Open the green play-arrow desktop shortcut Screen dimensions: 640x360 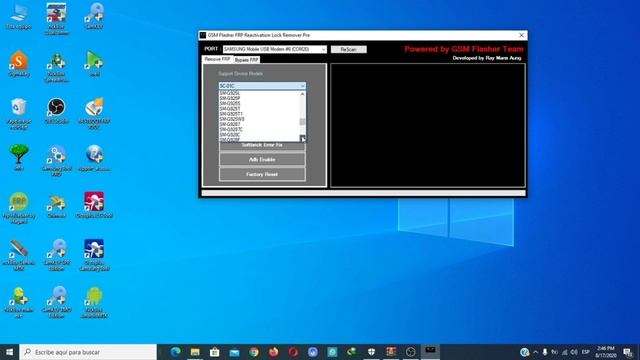94,64
